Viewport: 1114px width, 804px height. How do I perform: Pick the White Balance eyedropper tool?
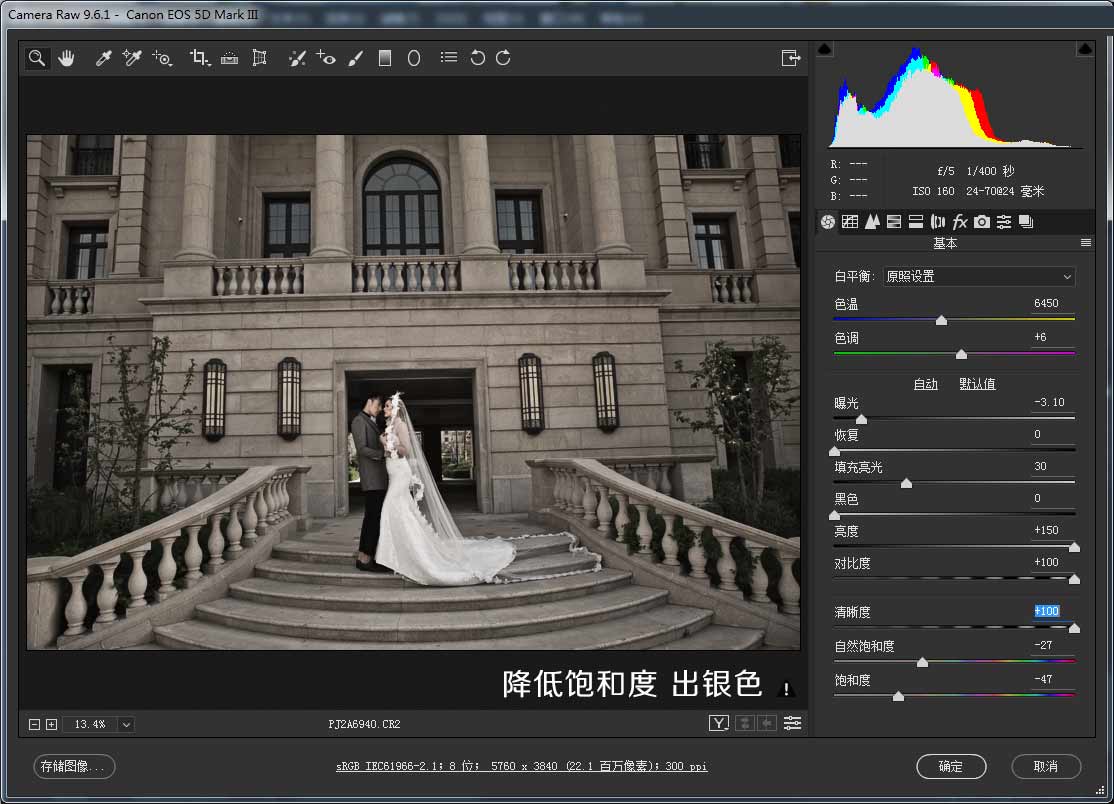click(101, 58)
